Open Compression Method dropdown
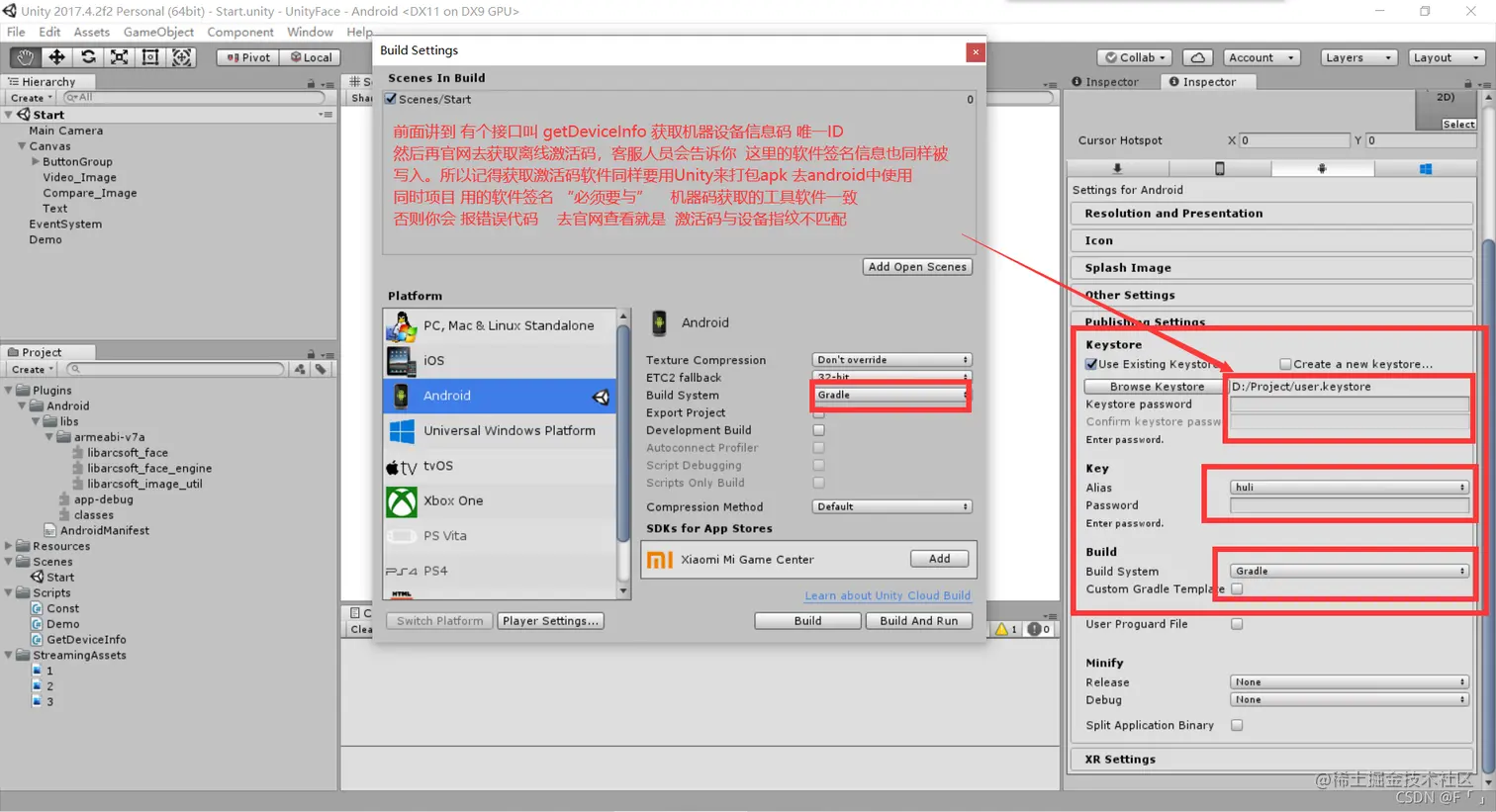1496x812 pixels. 891,506
